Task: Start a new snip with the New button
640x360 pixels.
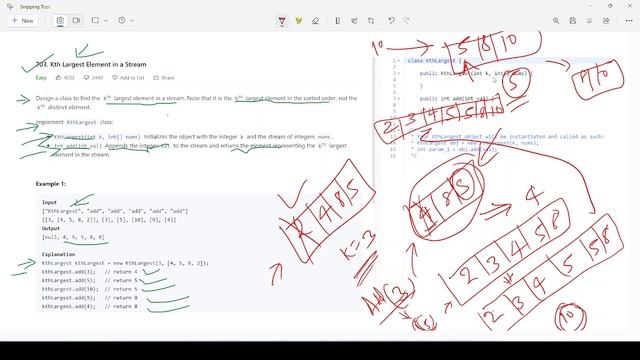Action: (22, 20)
